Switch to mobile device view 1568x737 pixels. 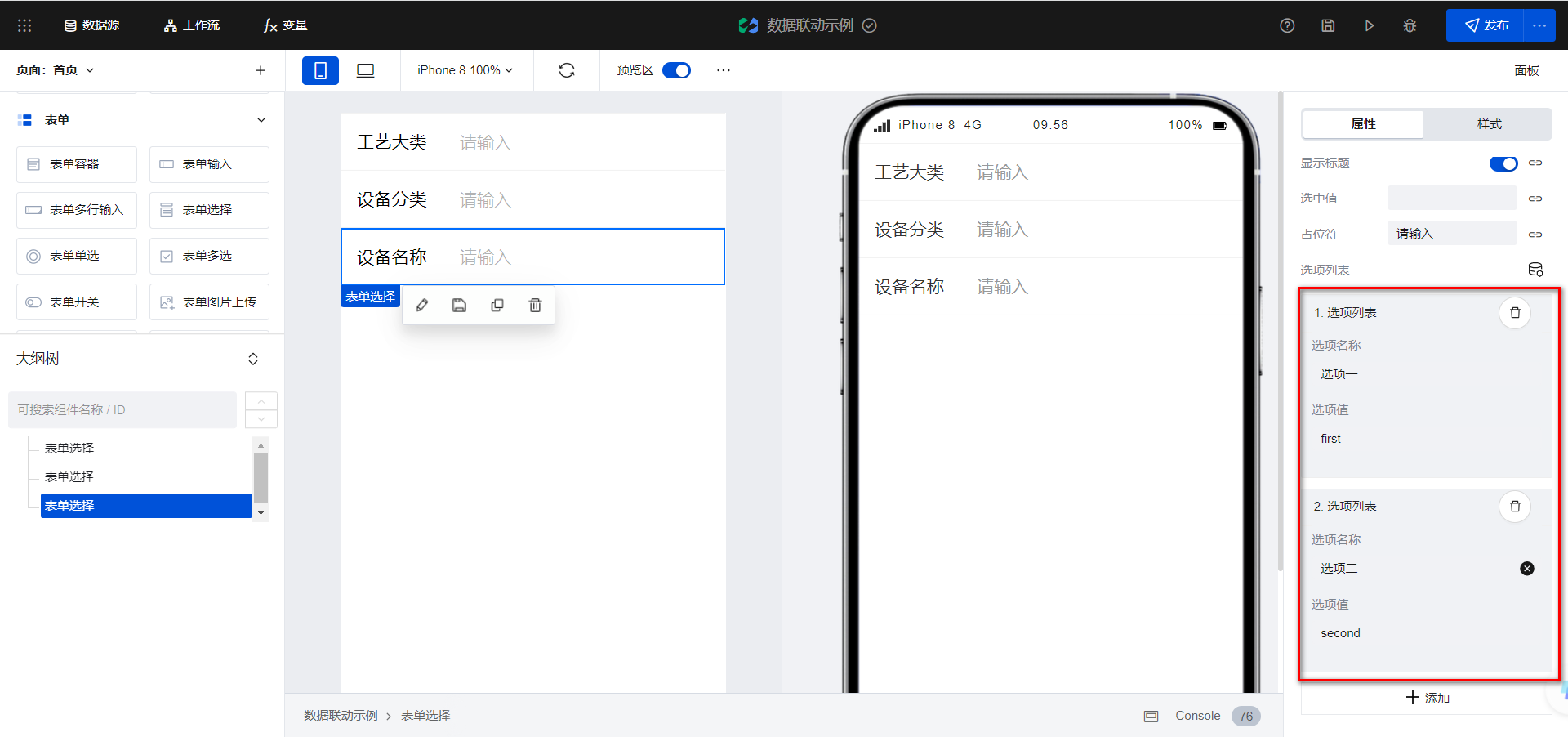[320, 70]
